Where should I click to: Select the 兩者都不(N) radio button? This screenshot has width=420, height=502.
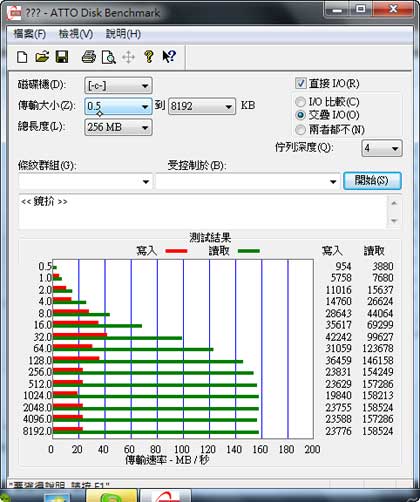tap(300, 129)
